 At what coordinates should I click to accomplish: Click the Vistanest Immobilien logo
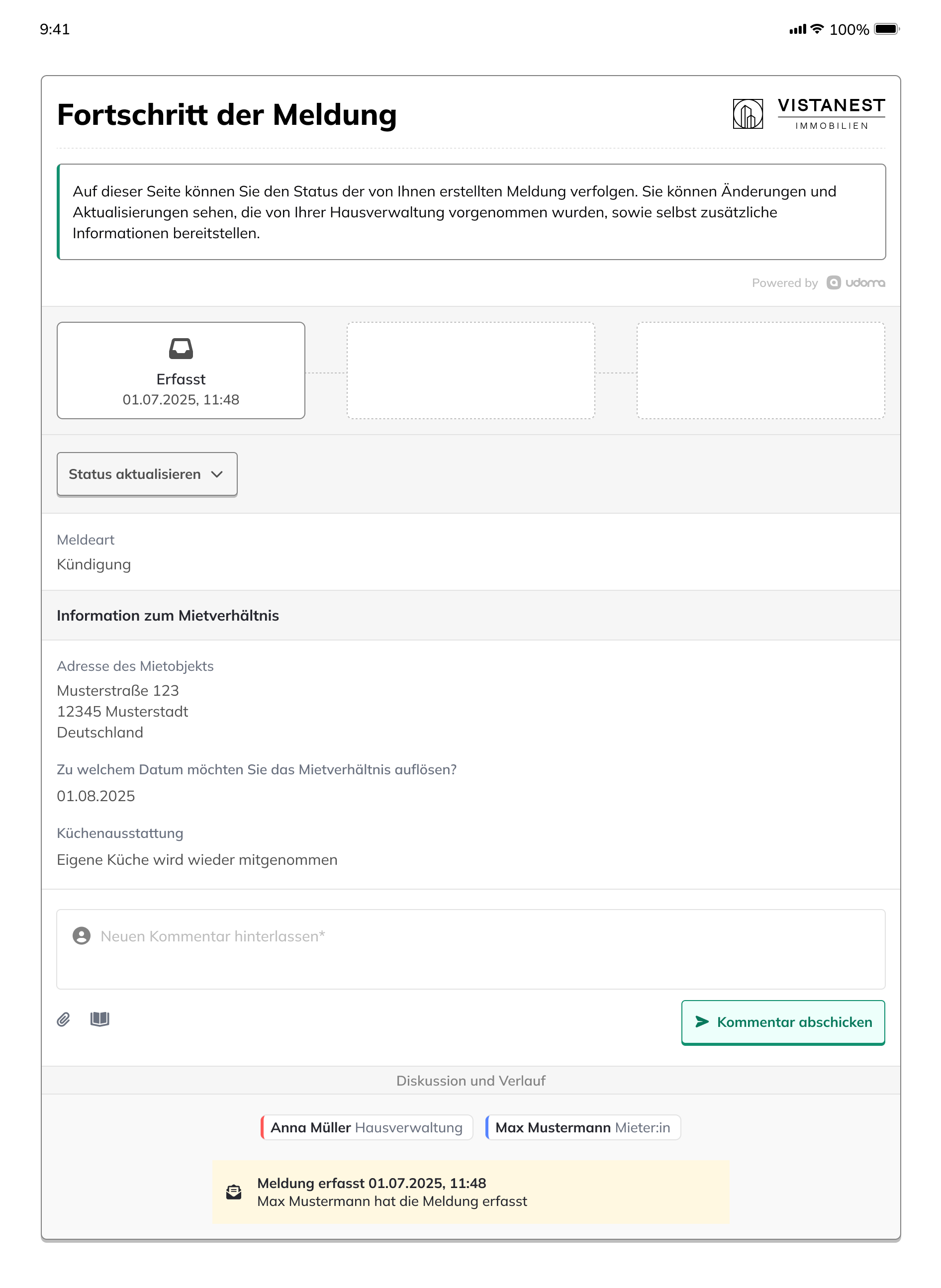click(x=808, y=114)
